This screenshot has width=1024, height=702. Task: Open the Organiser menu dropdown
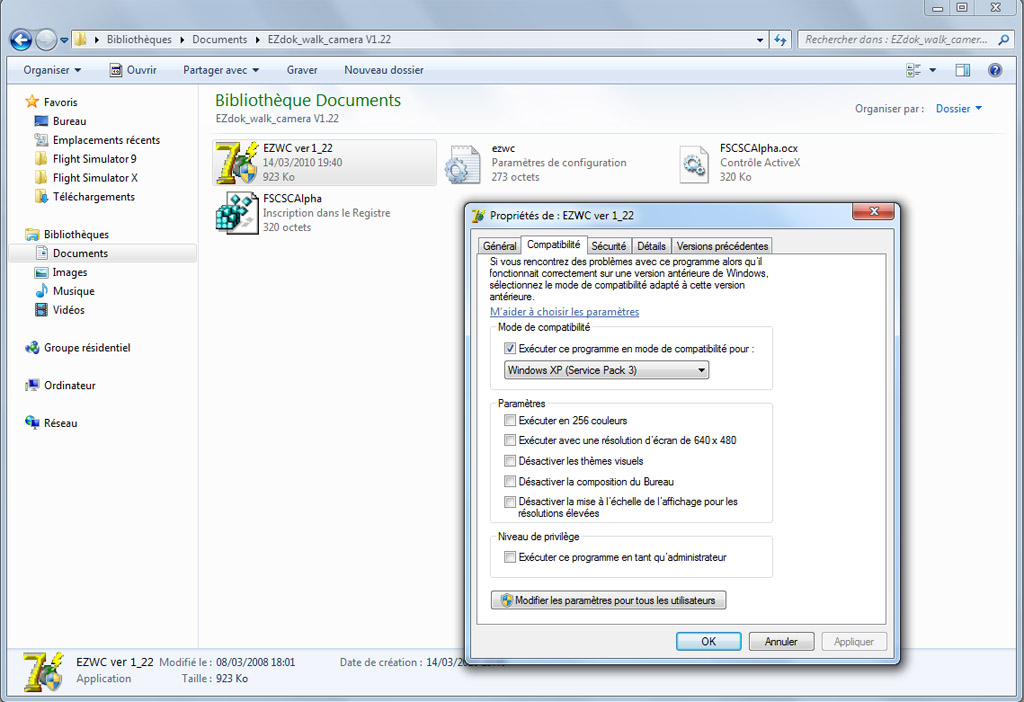[x=52, y=70]
